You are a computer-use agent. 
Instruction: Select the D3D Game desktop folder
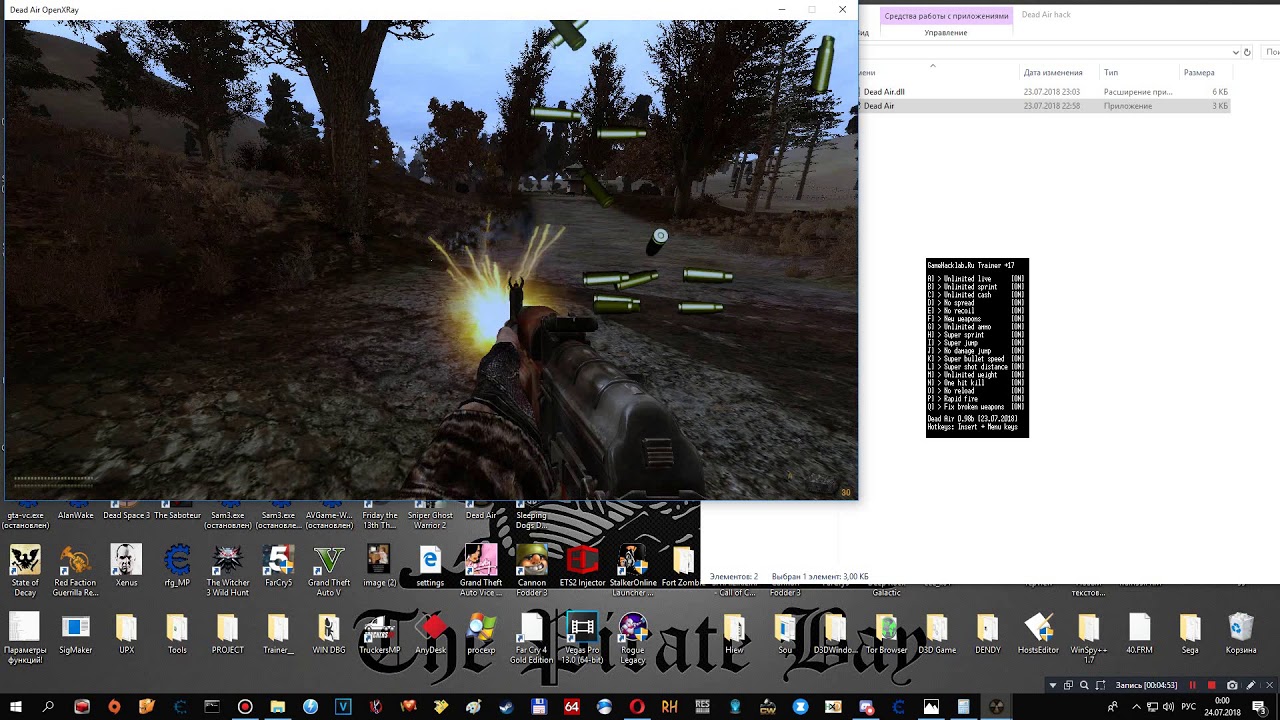(937, 634)
